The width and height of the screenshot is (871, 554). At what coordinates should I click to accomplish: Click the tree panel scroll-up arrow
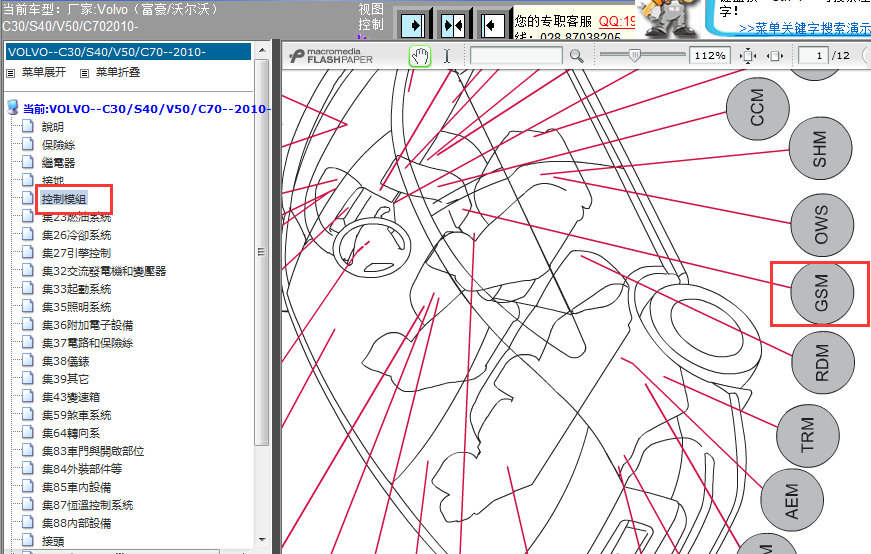(262, 50)
